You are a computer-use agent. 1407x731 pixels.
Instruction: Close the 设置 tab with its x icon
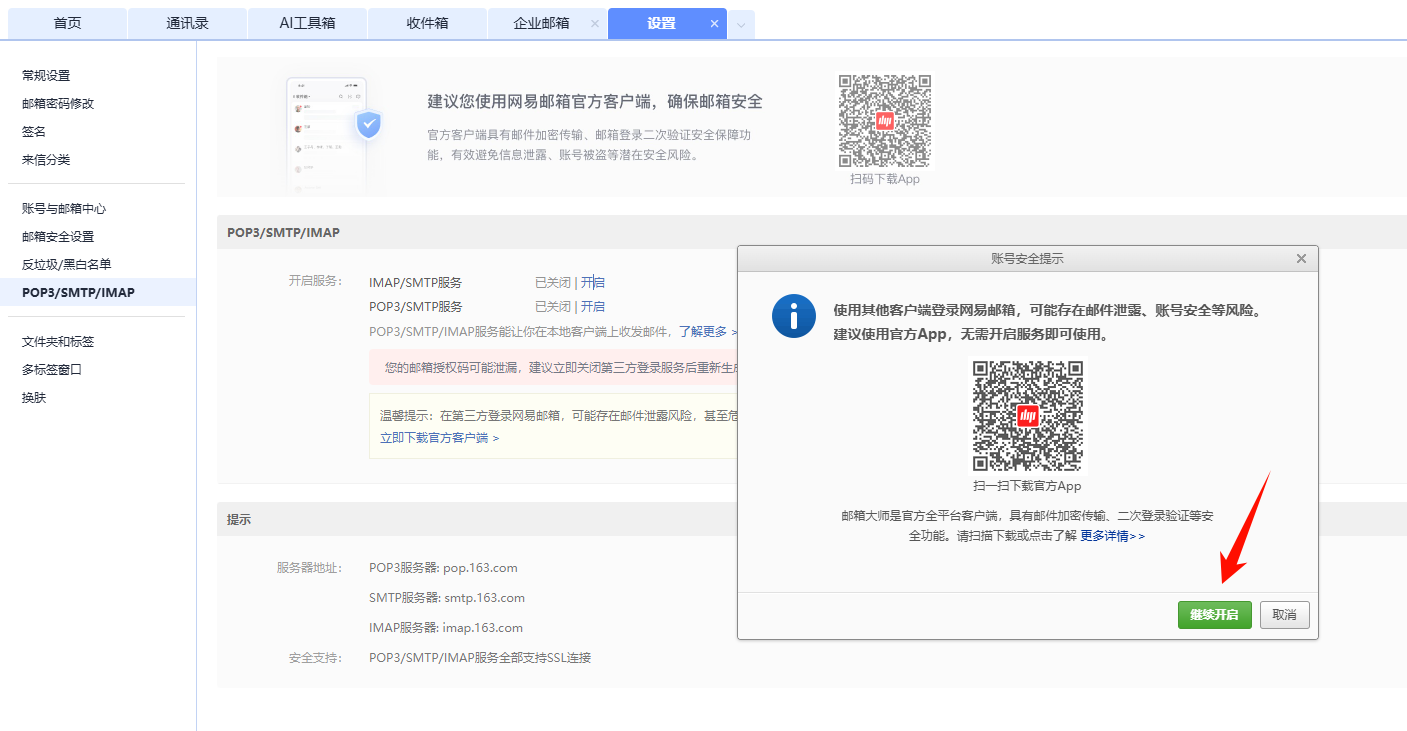click(x=714, y=23)
